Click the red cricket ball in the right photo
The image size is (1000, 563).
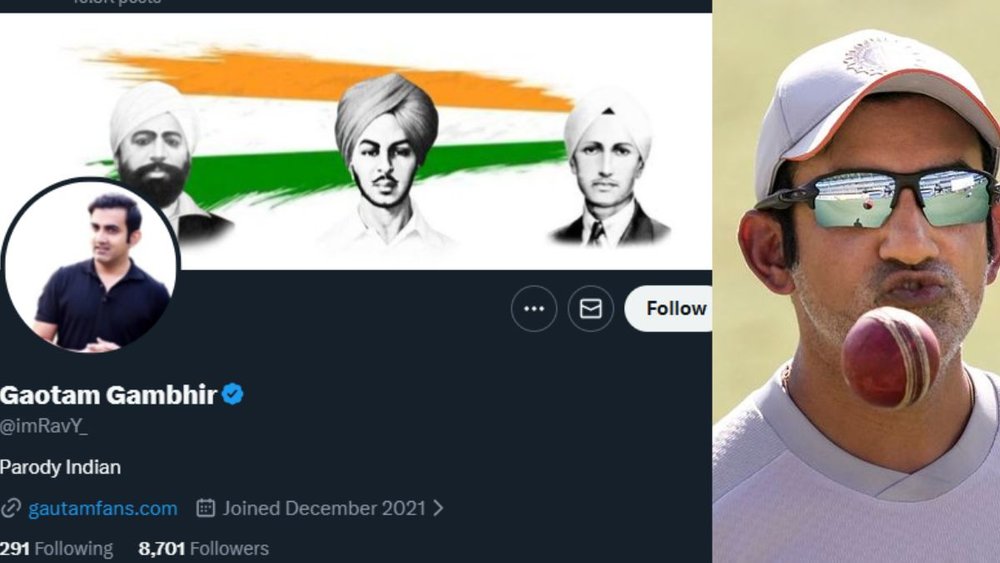(x=890, y=356)
